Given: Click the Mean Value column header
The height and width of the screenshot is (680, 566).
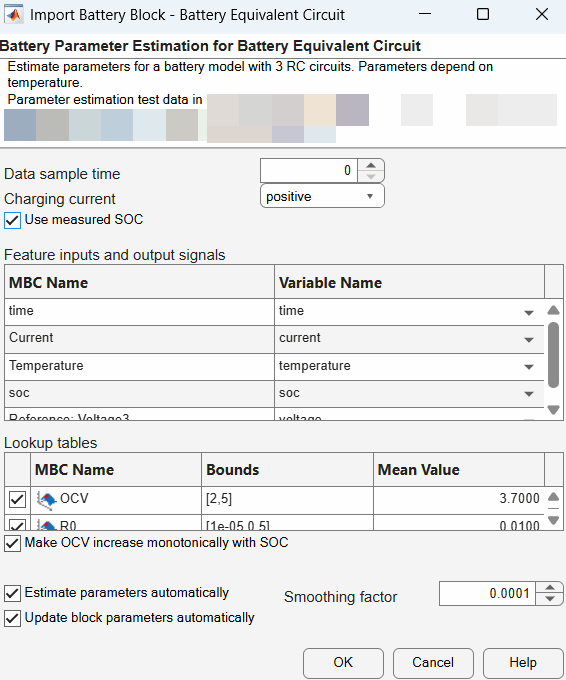Looking at the screenshot, I should click(x=459, y=470).
